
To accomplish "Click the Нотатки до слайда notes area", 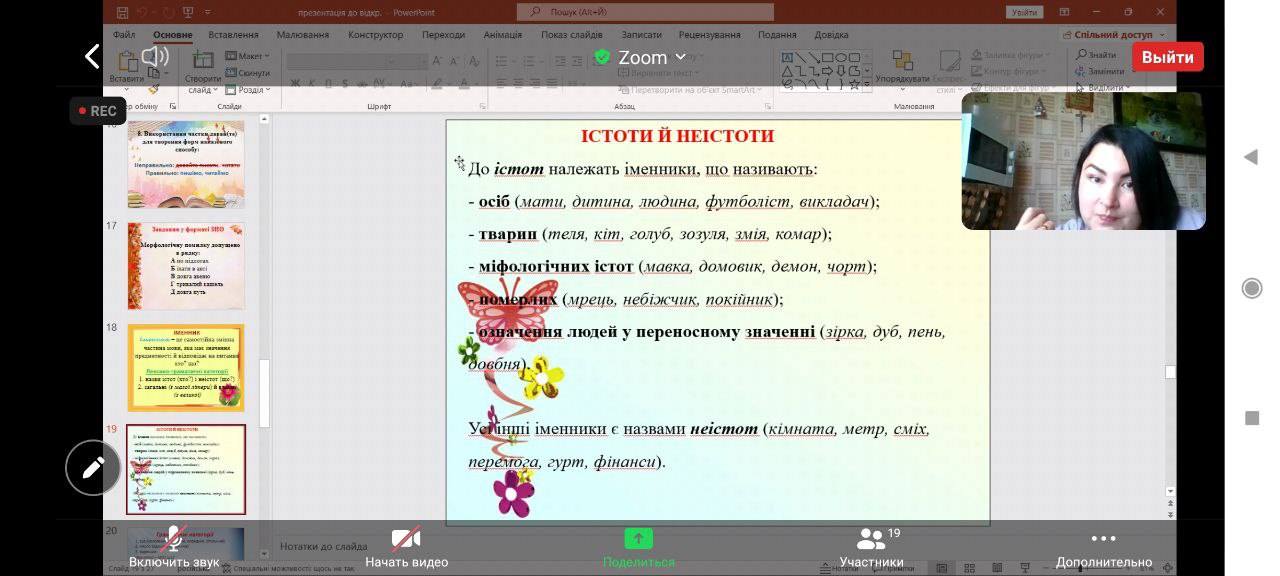I will point(324,546).
